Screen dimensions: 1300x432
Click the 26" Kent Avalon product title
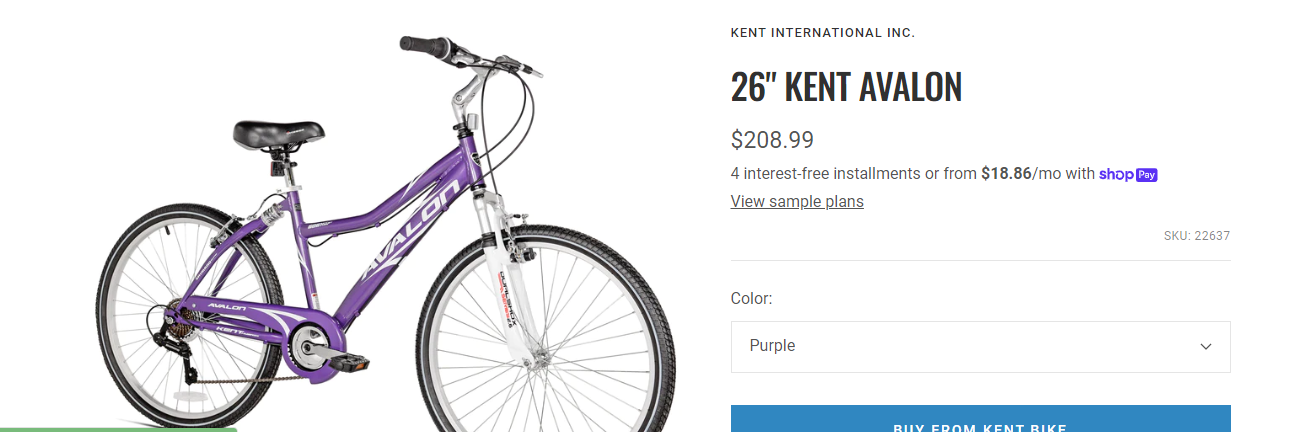[x=846, y=88]
